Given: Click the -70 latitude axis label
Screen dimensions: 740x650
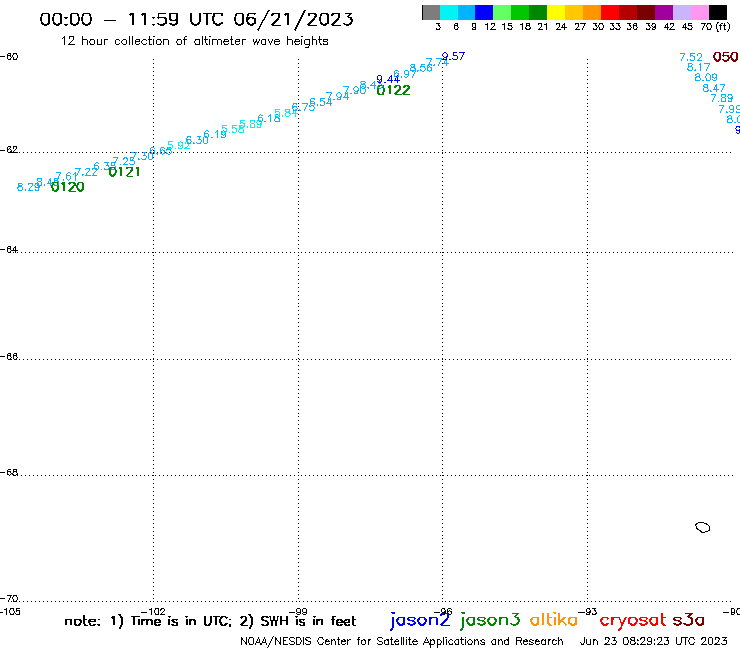Looking at the screenshot, I should coord(9,599).
